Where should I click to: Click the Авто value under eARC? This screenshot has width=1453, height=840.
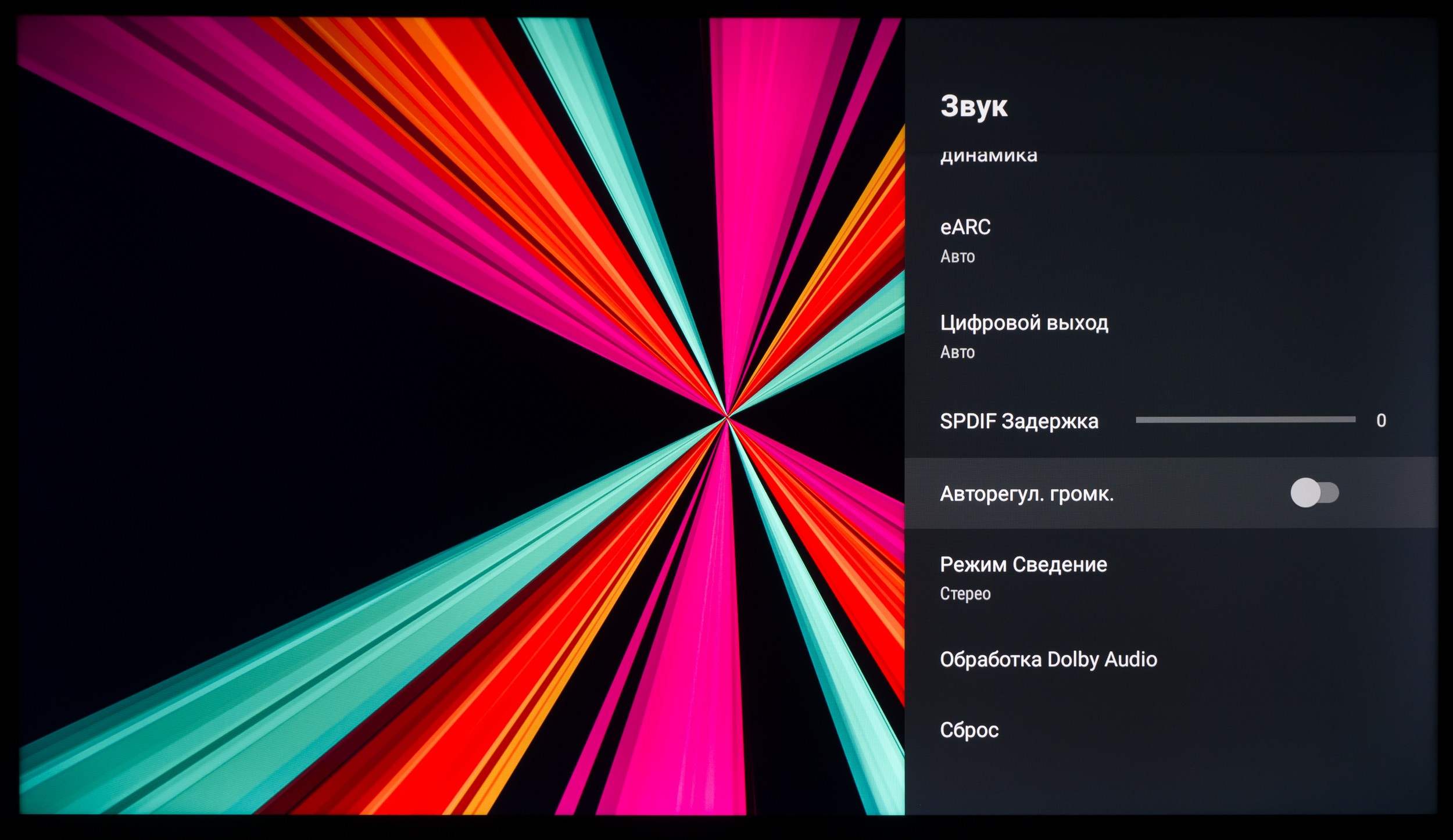click(957, 256)
